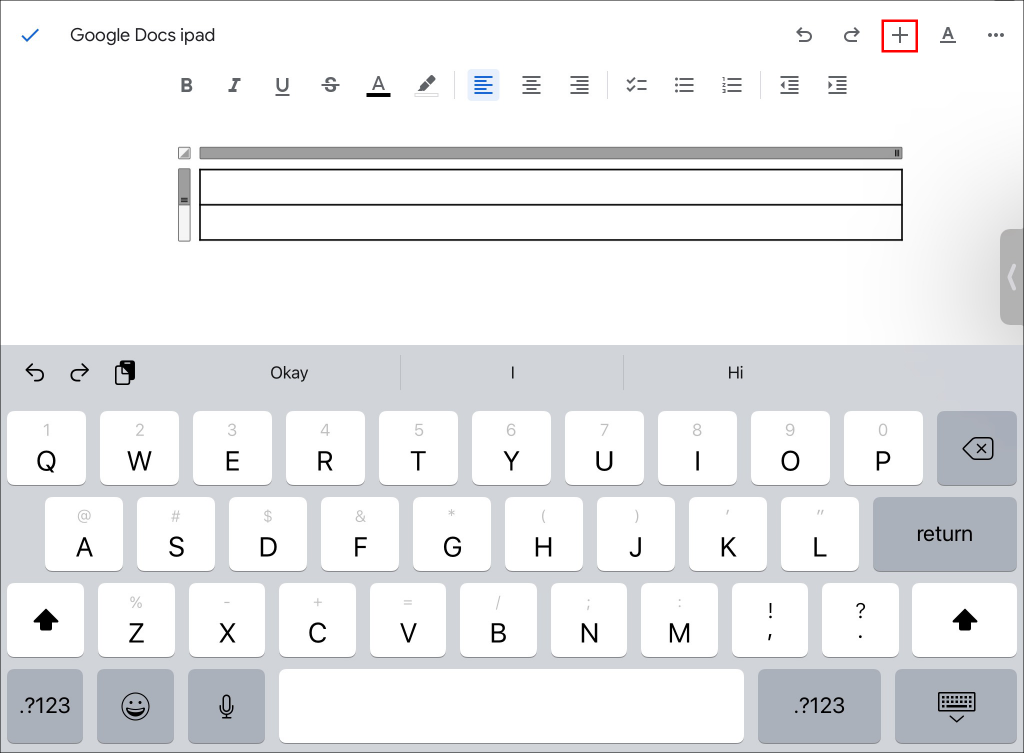This screenshot has height=753, width=1024.
Task: Open text formatting options via the A icon
Action: [948, 35]
